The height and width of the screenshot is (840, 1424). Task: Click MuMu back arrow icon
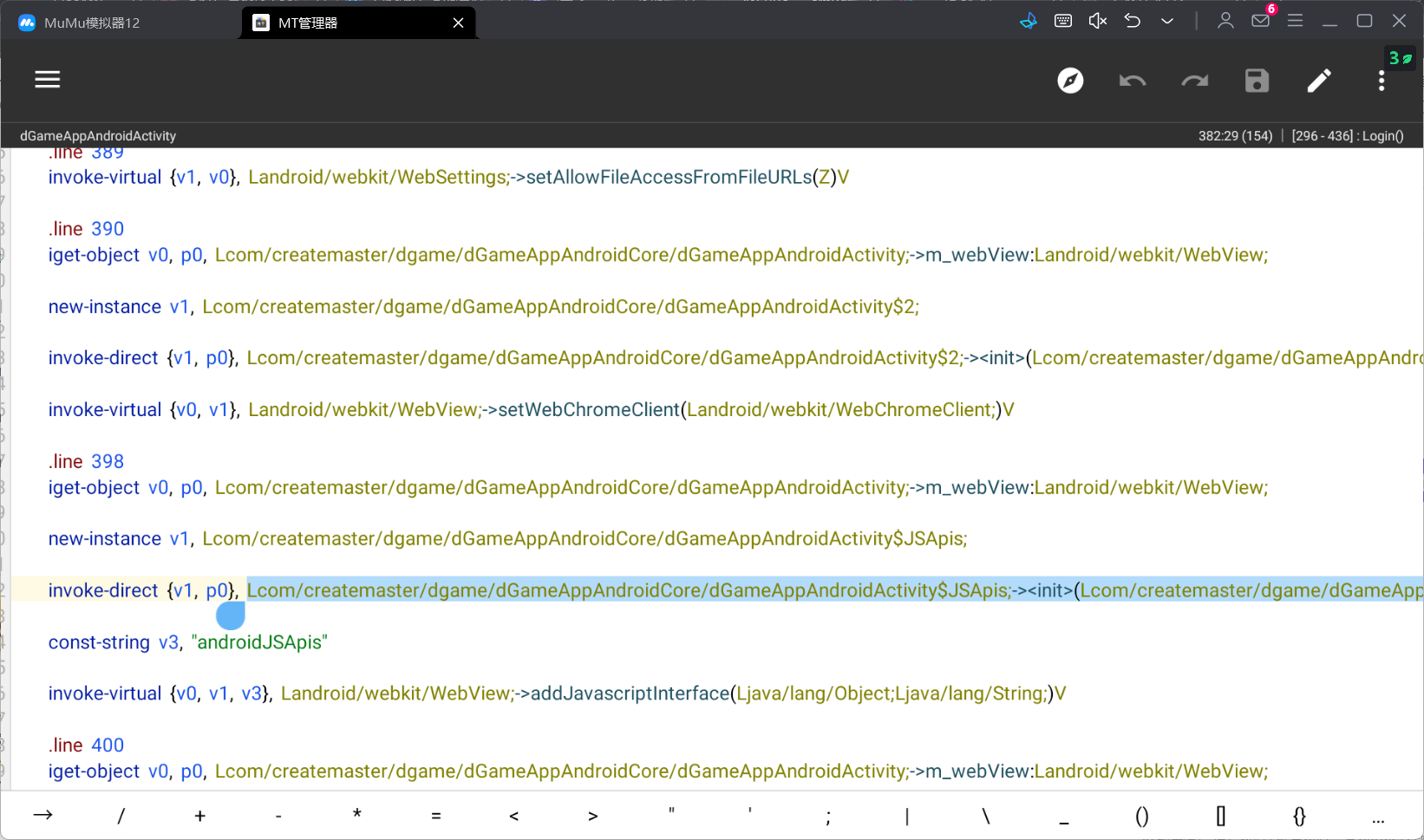point(1133,21)
